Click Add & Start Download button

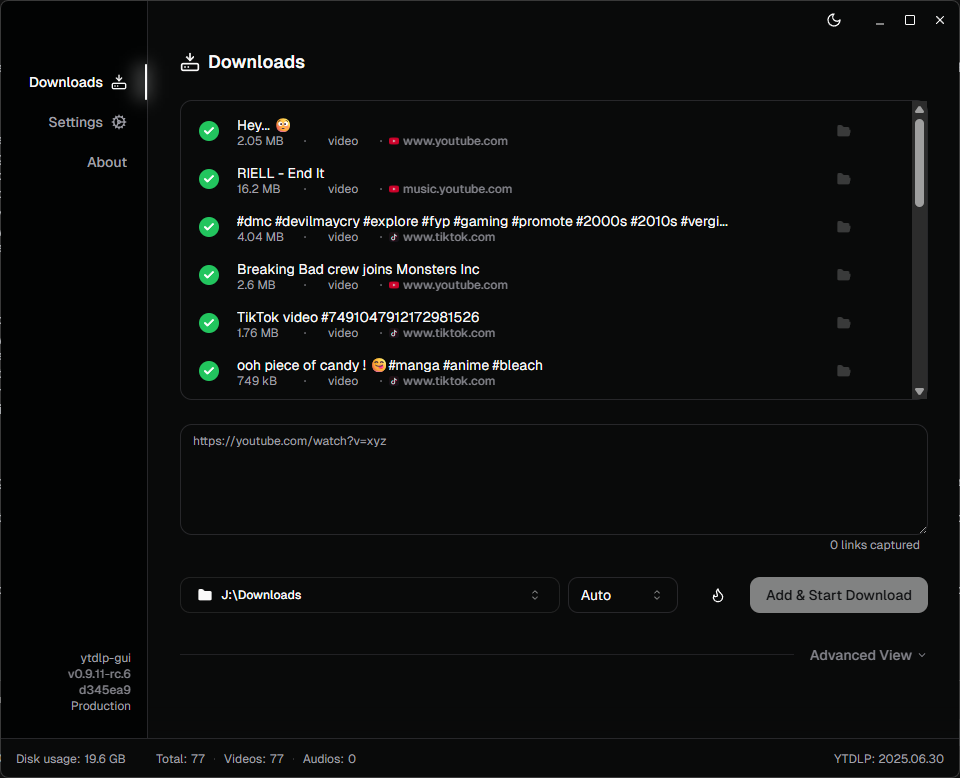coord(838,595)
